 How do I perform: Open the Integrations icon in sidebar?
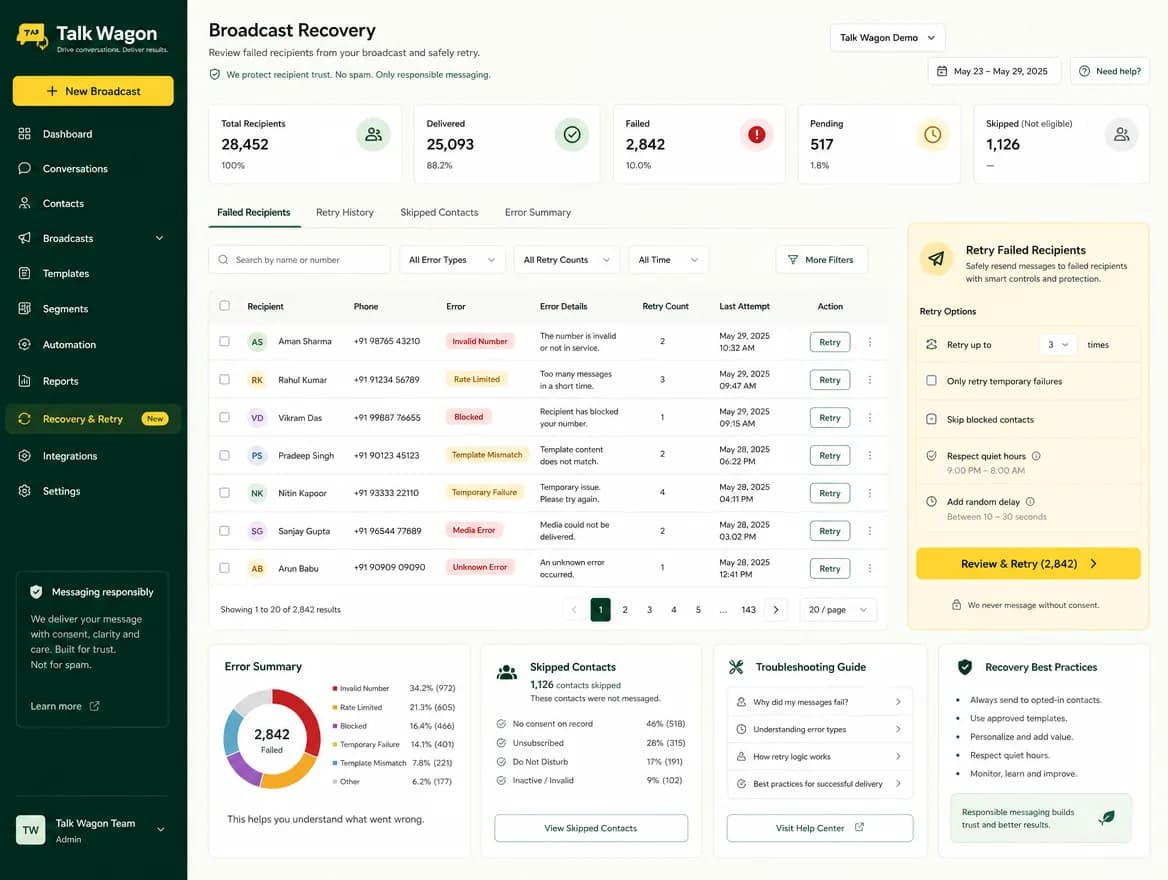tap(25, 455)
